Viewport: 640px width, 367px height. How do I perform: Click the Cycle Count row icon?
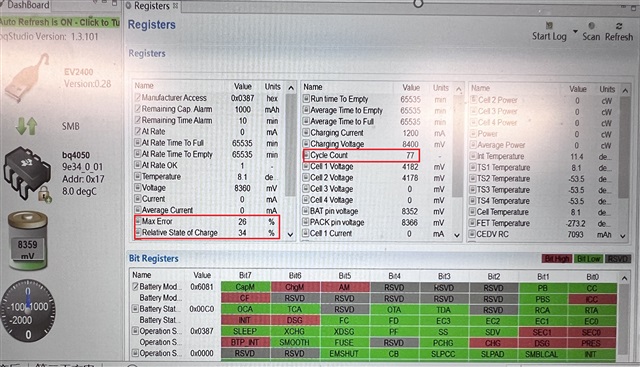pyautogui.click(x=306, y=155)
